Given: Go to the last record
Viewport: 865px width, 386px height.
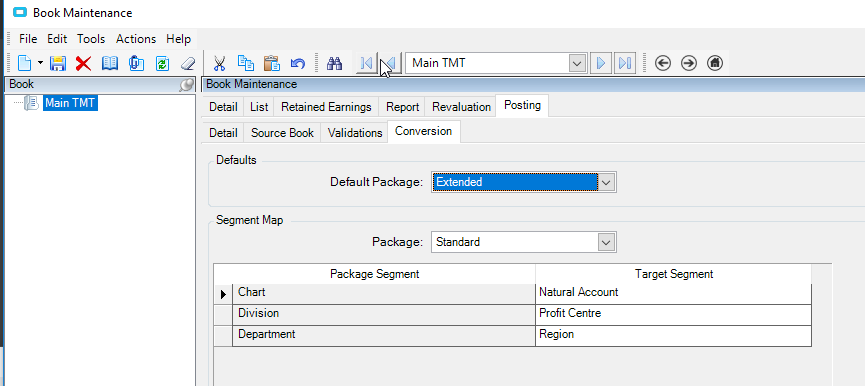Looking at the screenshot, I should 624,63.
